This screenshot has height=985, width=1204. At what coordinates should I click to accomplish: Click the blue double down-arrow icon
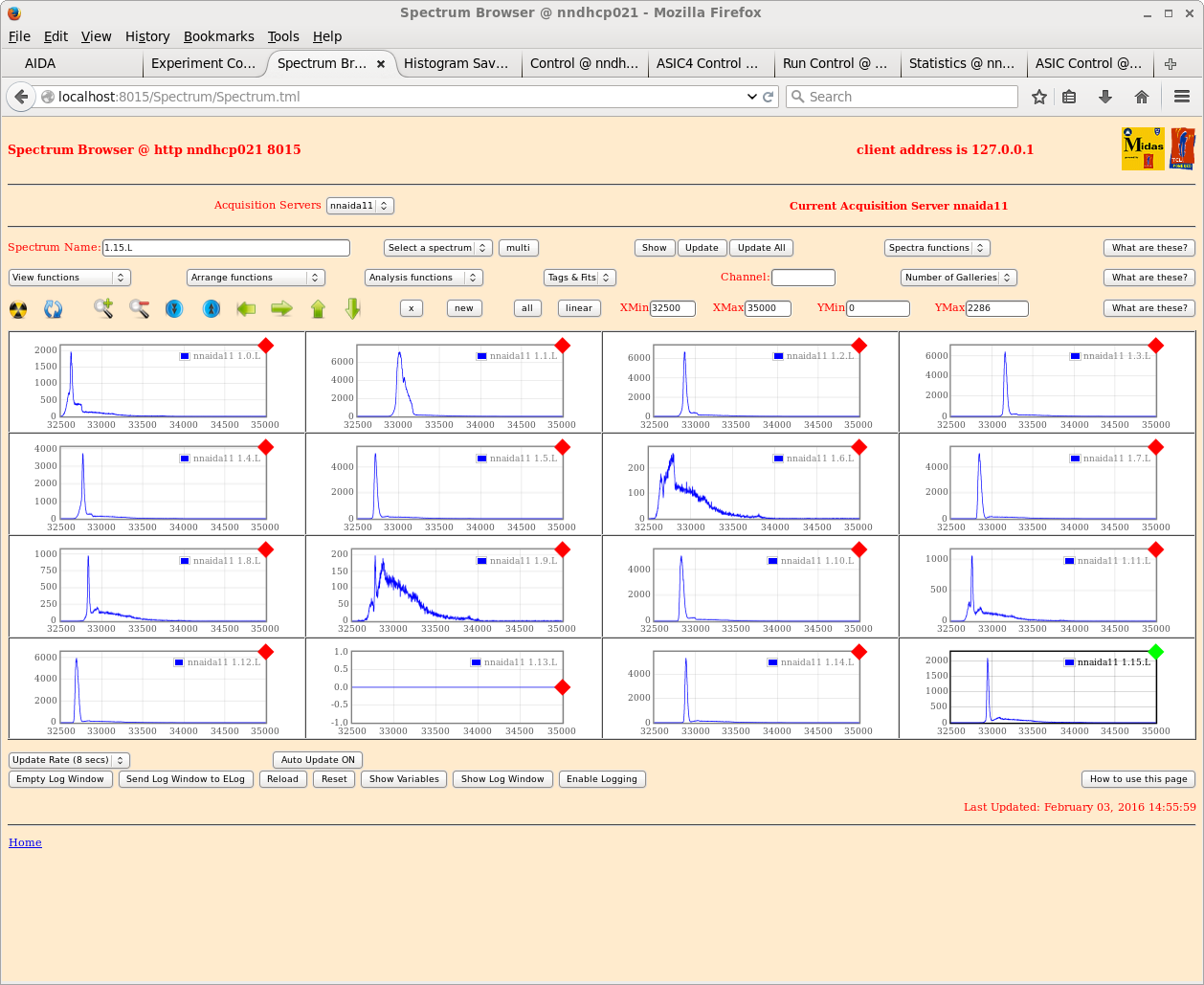(174, 308)
